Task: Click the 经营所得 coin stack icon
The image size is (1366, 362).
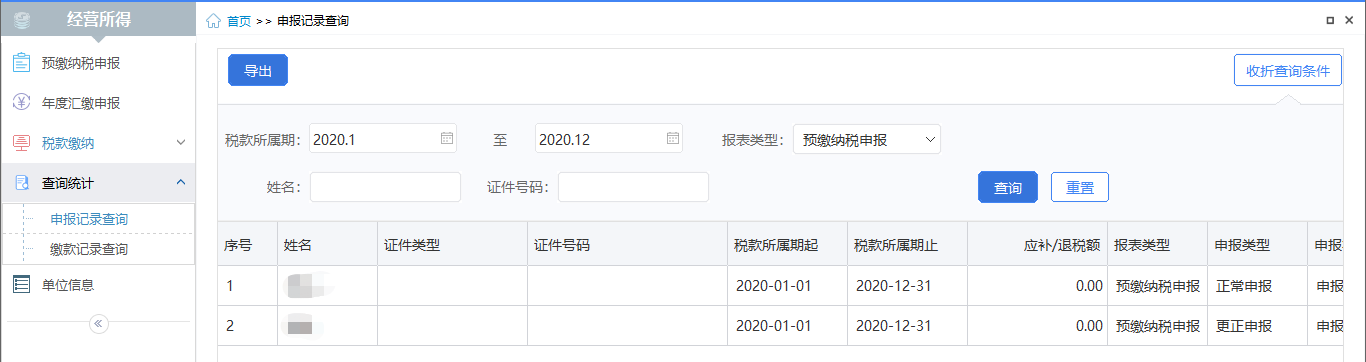Action: pos(23,19)
